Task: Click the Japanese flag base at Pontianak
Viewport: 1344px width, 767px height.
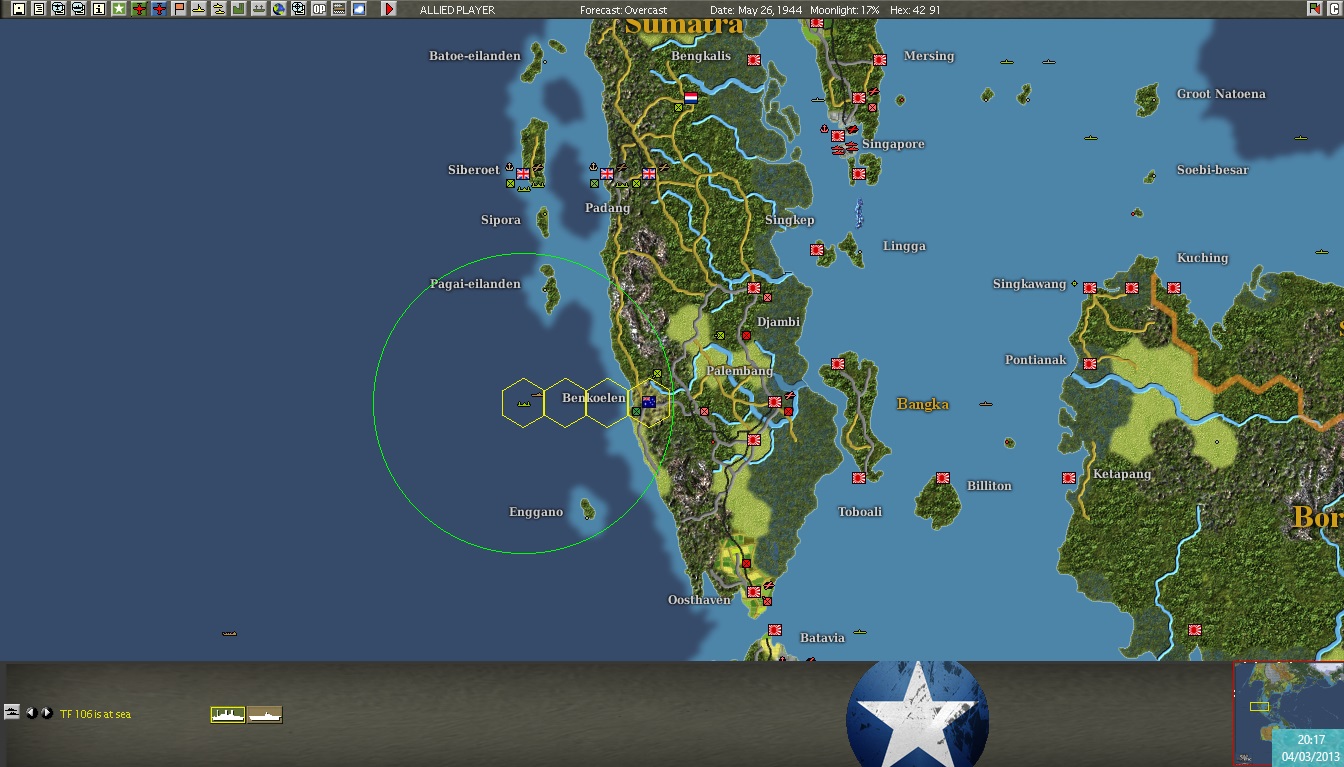Action: click(1089, 364)
